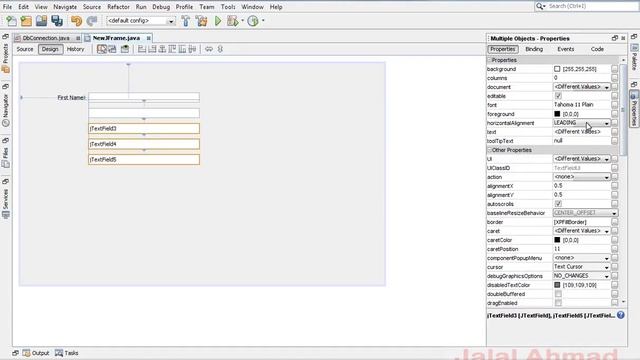Toggle the autoscrolls checkbox
Image resolution: width=640 pixels, height=360 pixels.
tap(558, 204)
